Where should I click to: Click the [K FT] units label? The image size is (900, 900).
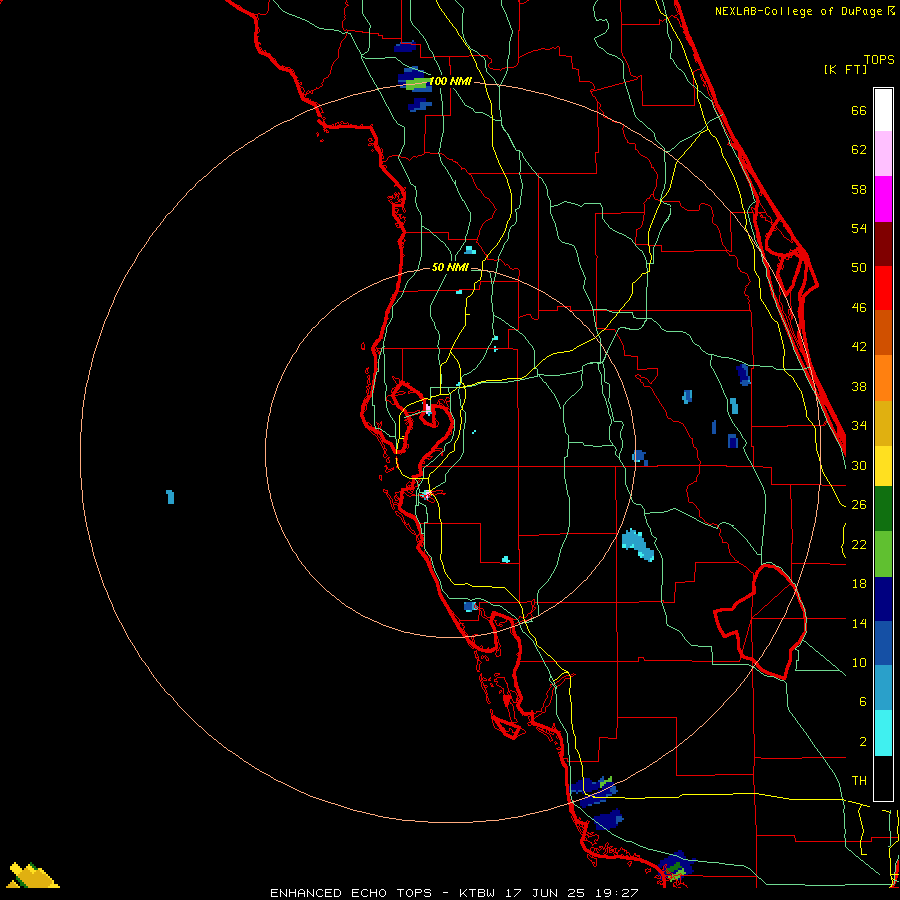tap(845, 69)
